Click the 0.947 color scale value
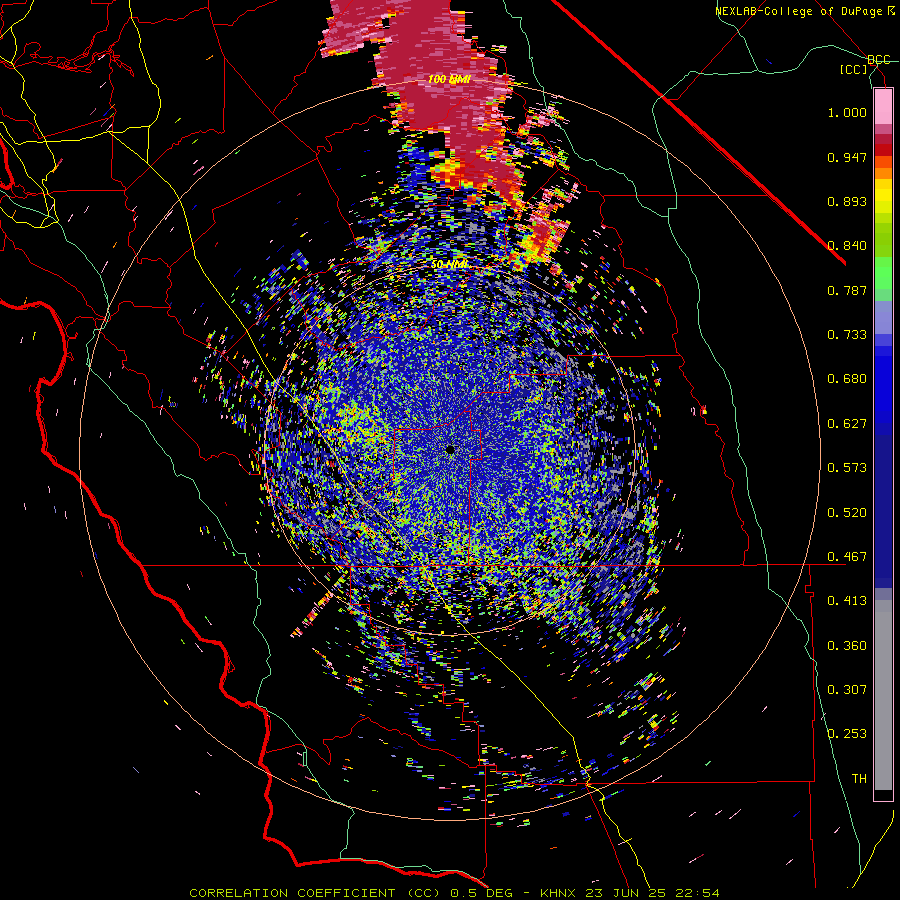The width and height of the screenshot is (900, 900). (847, 157)
